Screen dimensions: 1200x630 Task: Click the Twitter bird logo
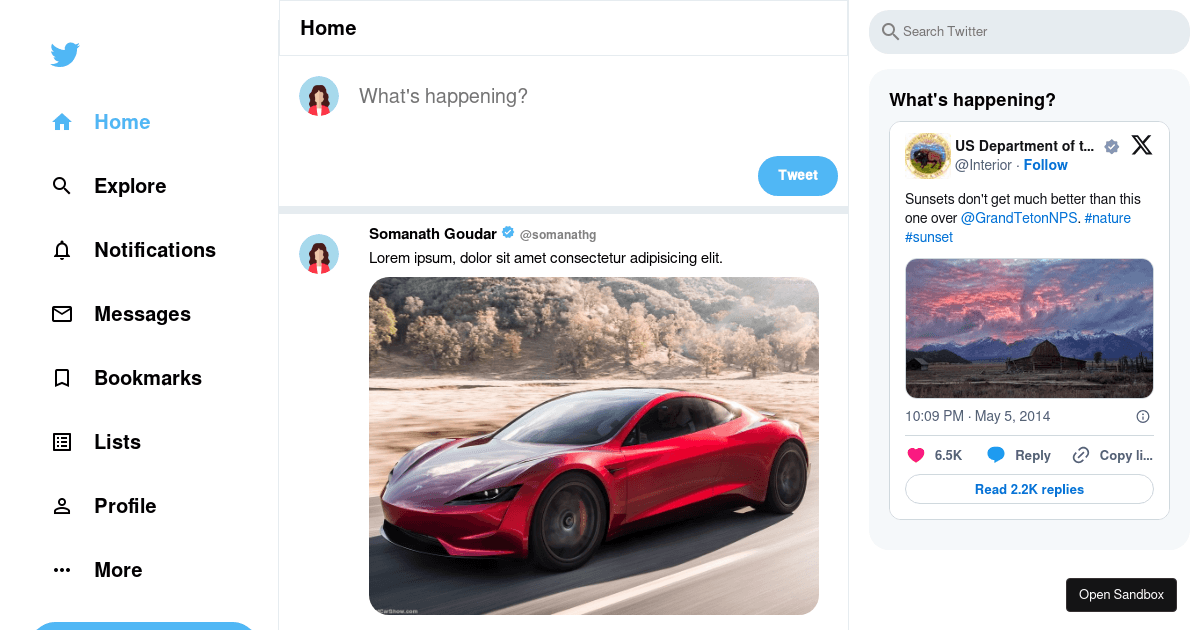coord(64,54)
